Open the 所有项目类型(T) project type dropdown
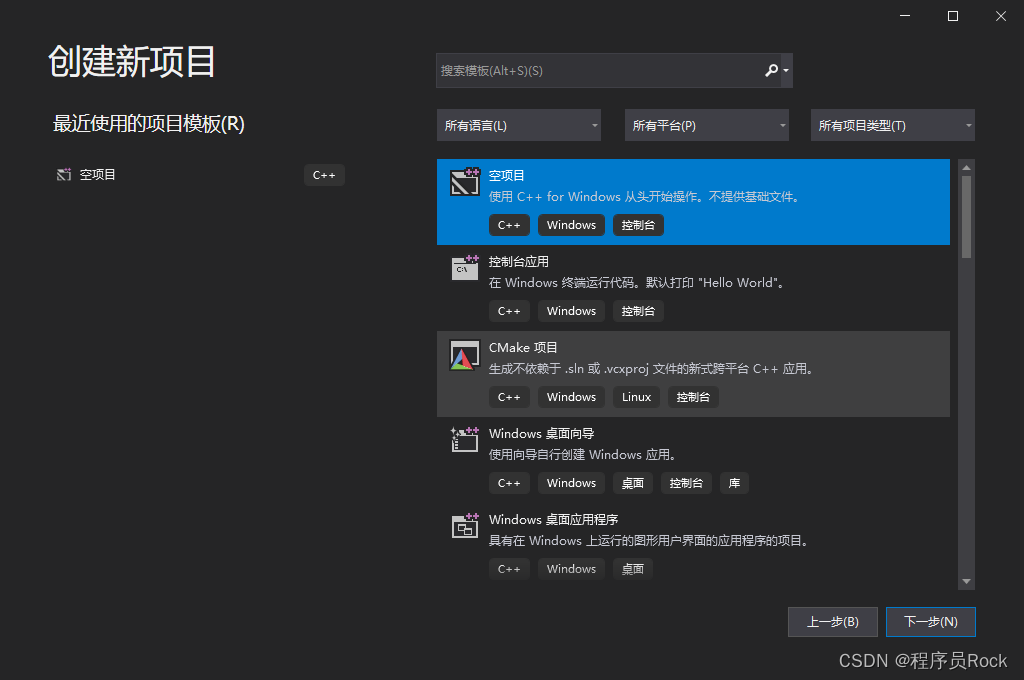 click(x=893, y=125)
